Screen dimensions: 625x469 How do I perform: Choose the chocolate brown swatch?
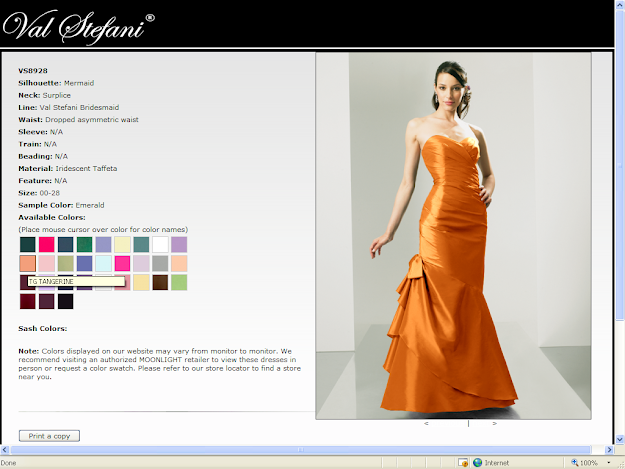160,282
